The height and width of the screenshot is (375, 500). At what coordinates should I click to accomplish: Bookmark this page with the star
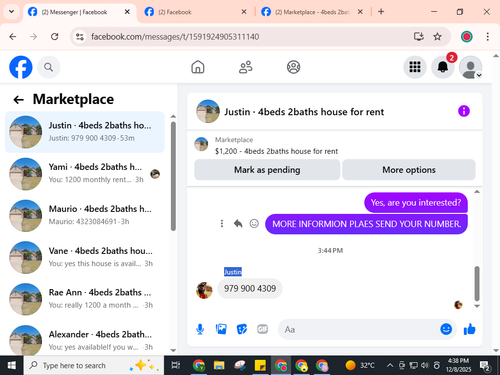tap(437, 36)
